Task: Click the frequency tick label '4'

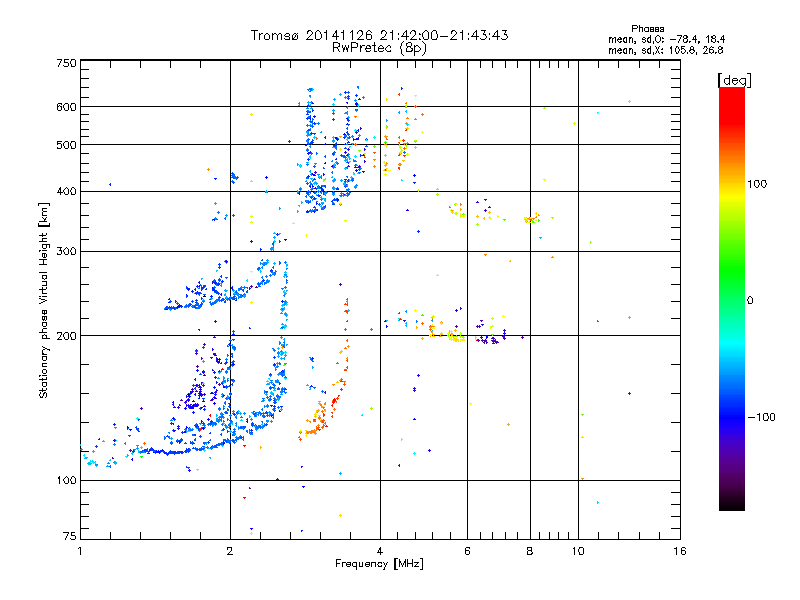Action: 380,551
